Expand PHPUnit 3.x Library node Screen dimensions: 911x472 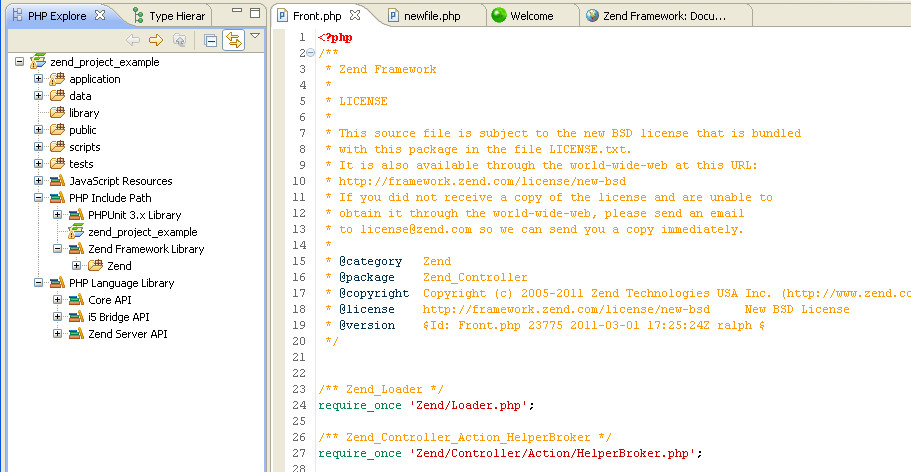pyautogui.click(x=57, y=214)
